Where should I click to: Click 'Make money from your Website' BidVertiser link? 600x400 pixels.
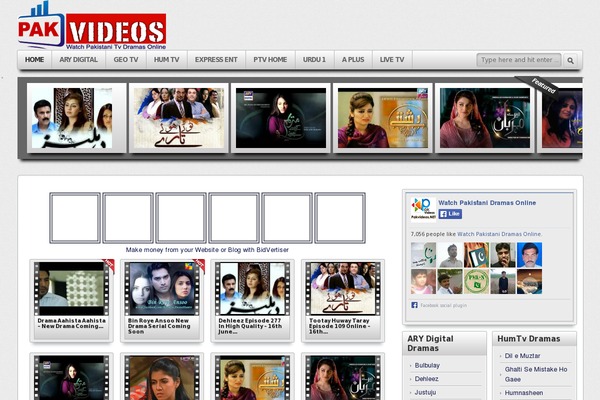pos(207,250)
